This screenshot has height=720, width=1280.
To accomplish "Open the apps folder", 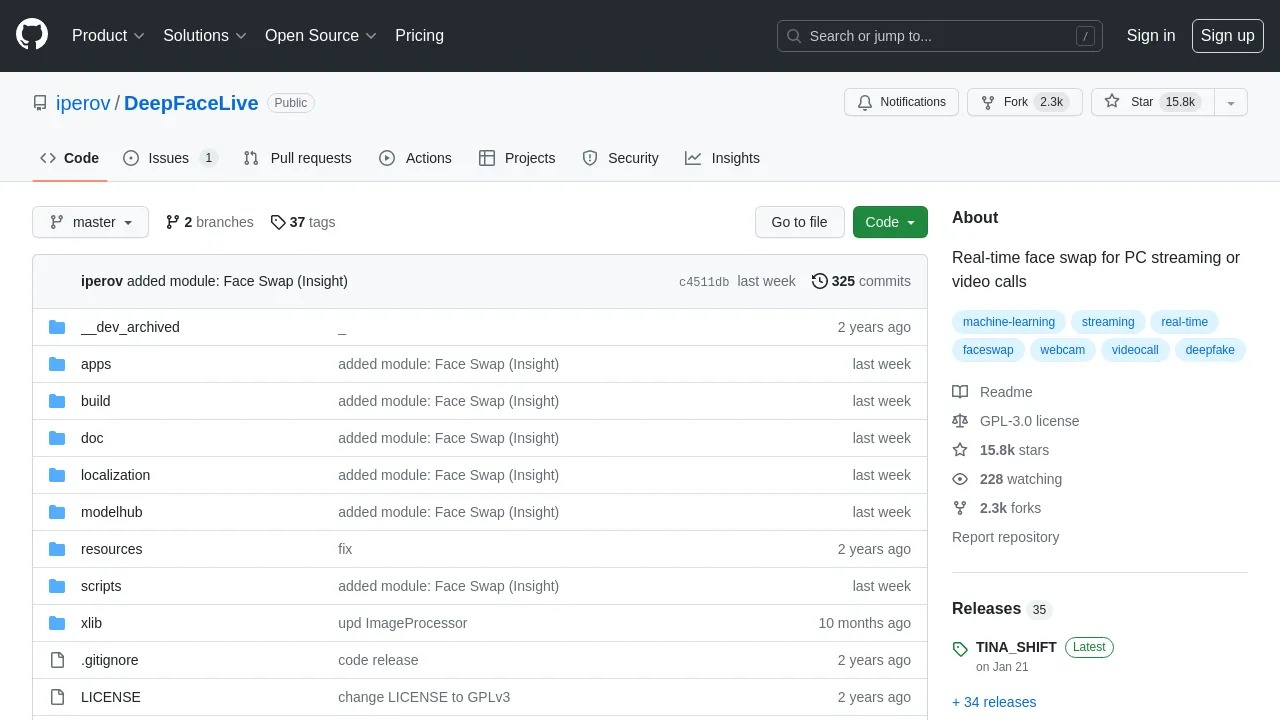I will (x=96, y=364).
